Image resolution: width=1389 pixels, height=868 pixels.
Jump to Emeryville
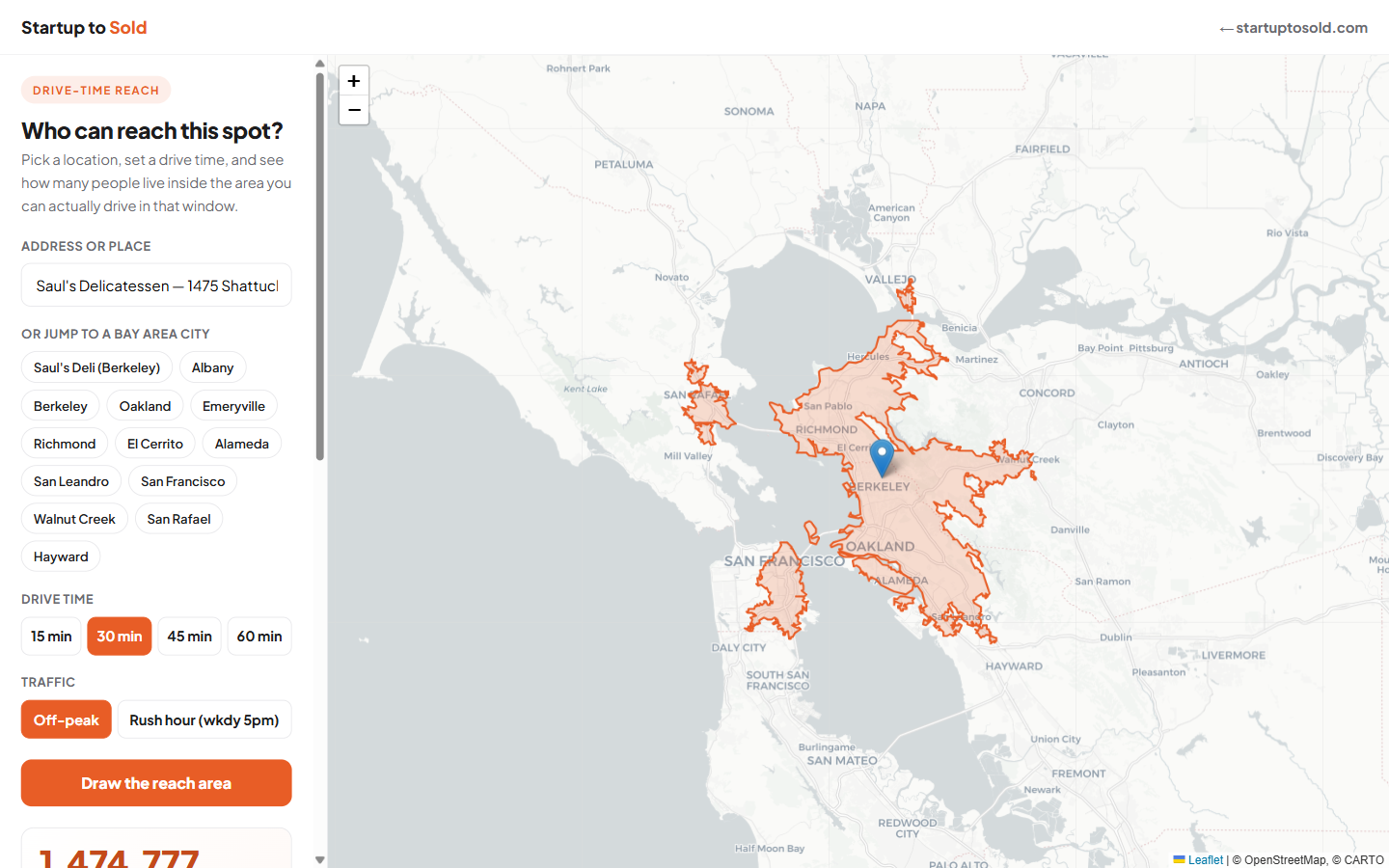(233, 406)
